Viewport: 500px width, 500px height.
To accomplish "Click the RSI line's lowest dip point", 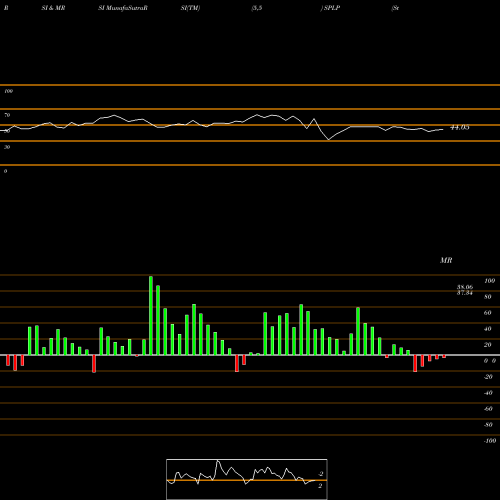I will click(x=329, y=140).
